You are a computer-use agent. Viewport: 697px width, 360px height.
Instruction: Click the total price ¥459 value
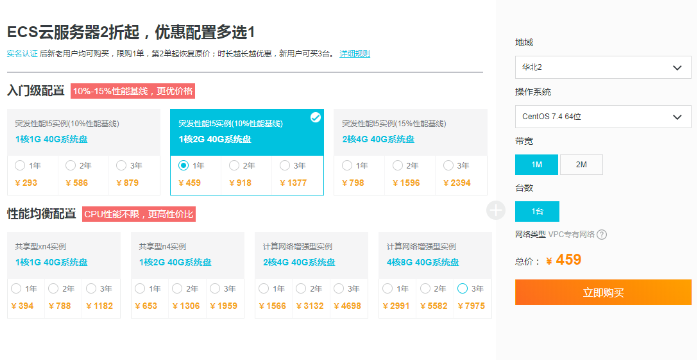[563, 260]
